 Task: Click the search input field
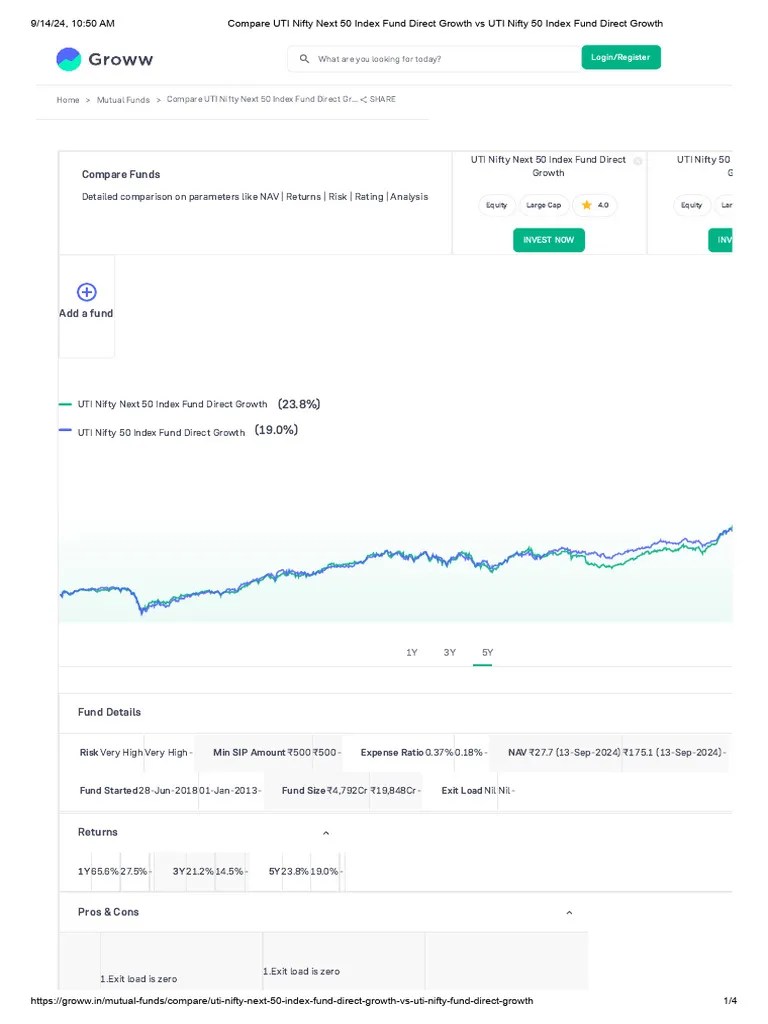[x=440, y=59]
